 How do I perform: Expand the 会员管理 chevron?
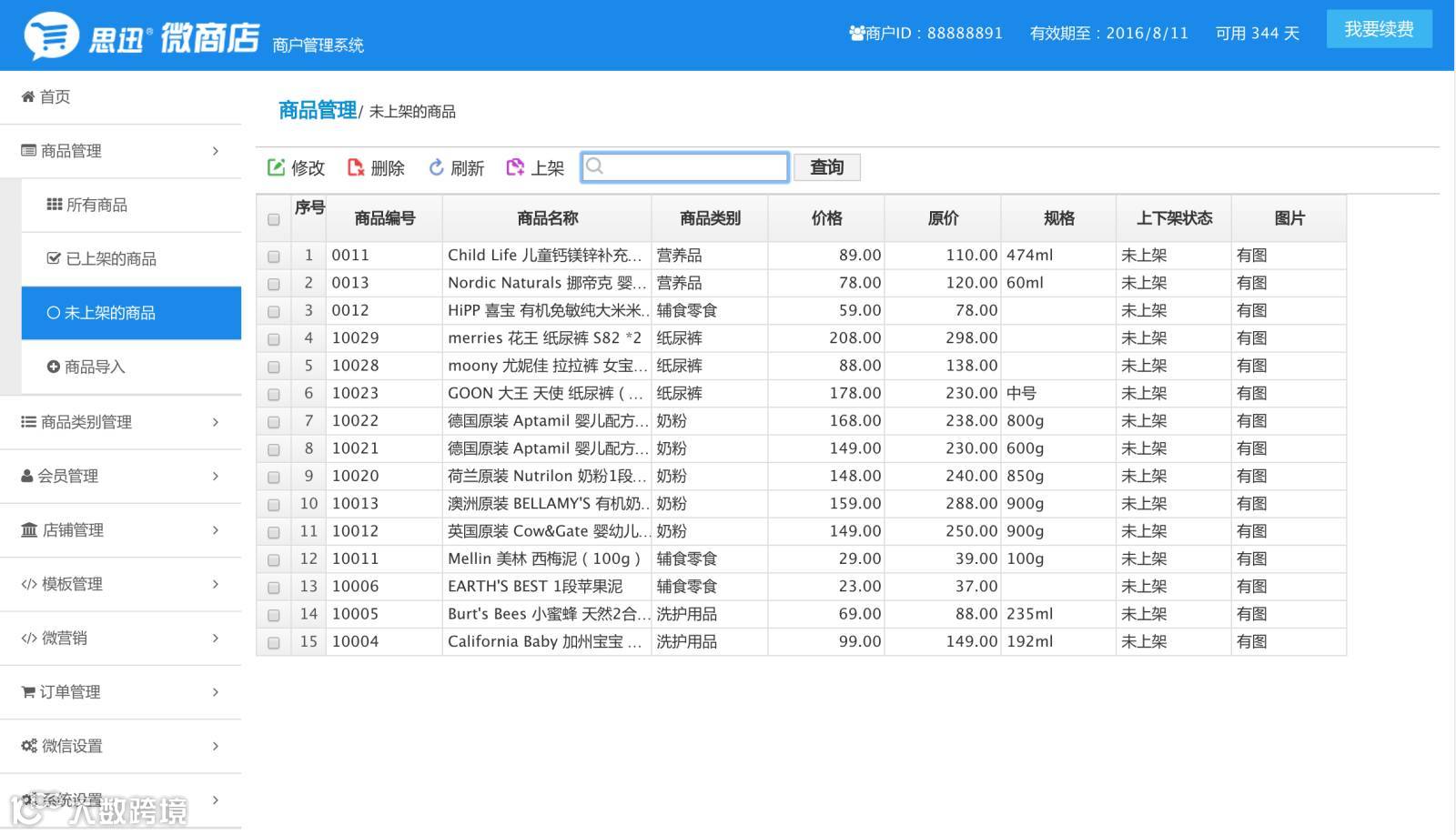[x=216, y=476]
